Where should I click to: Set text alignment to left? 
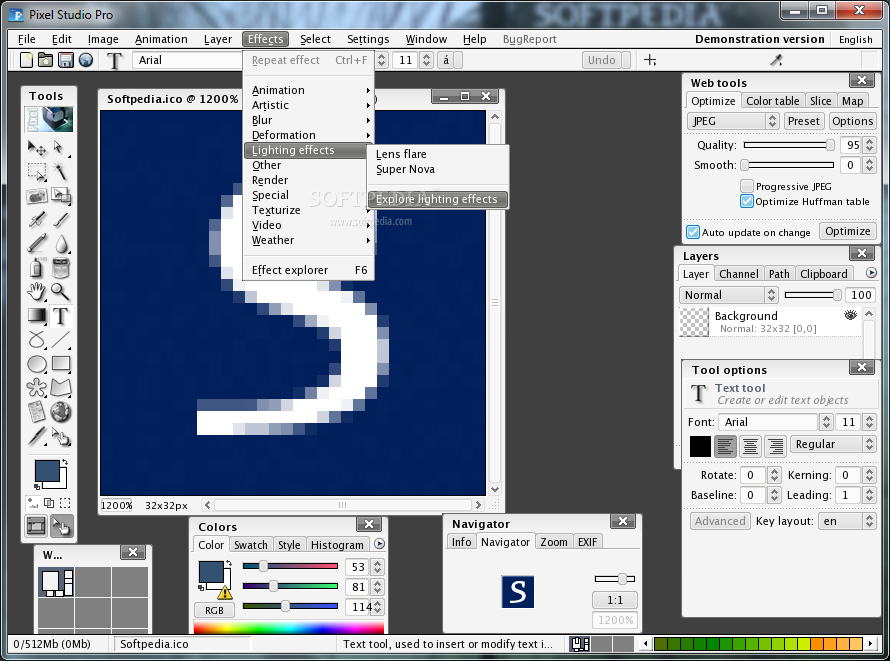725,447
